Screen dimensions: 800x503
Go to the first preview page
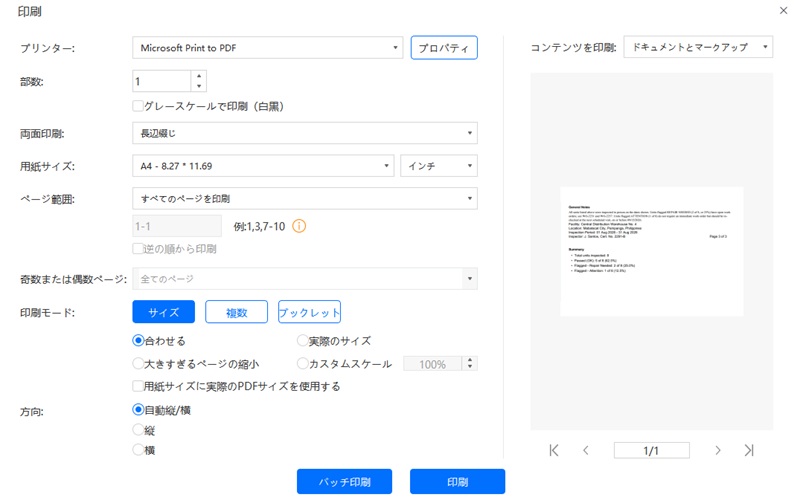pos(554,450)
